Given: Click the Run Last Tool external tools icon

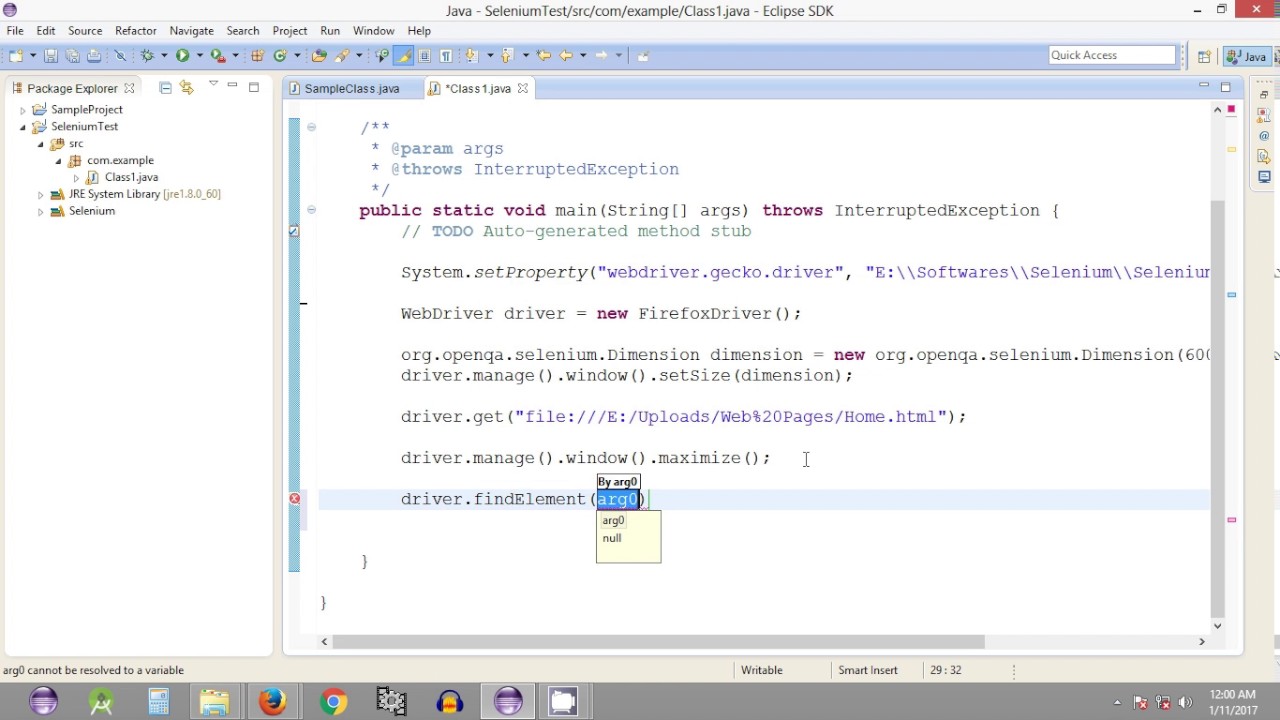Looking at the screenshot, I should pos(217,56).
